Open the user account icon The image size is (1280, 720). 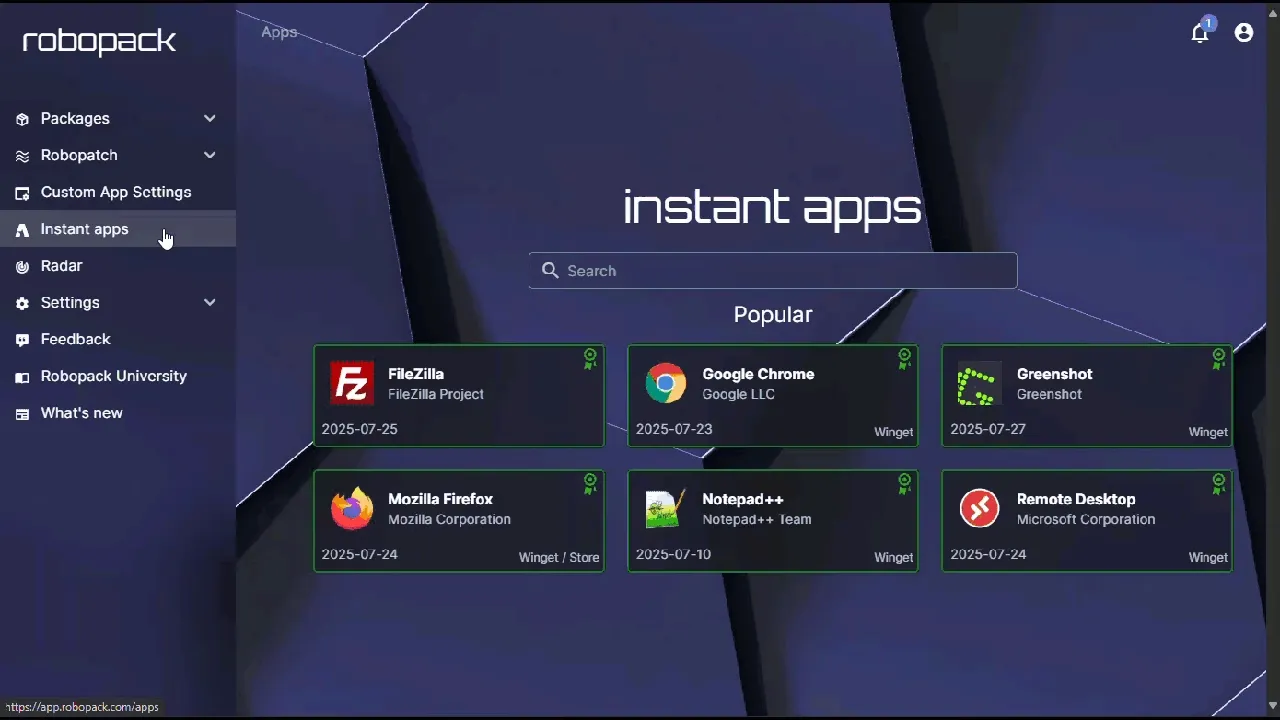point(1244,33)
